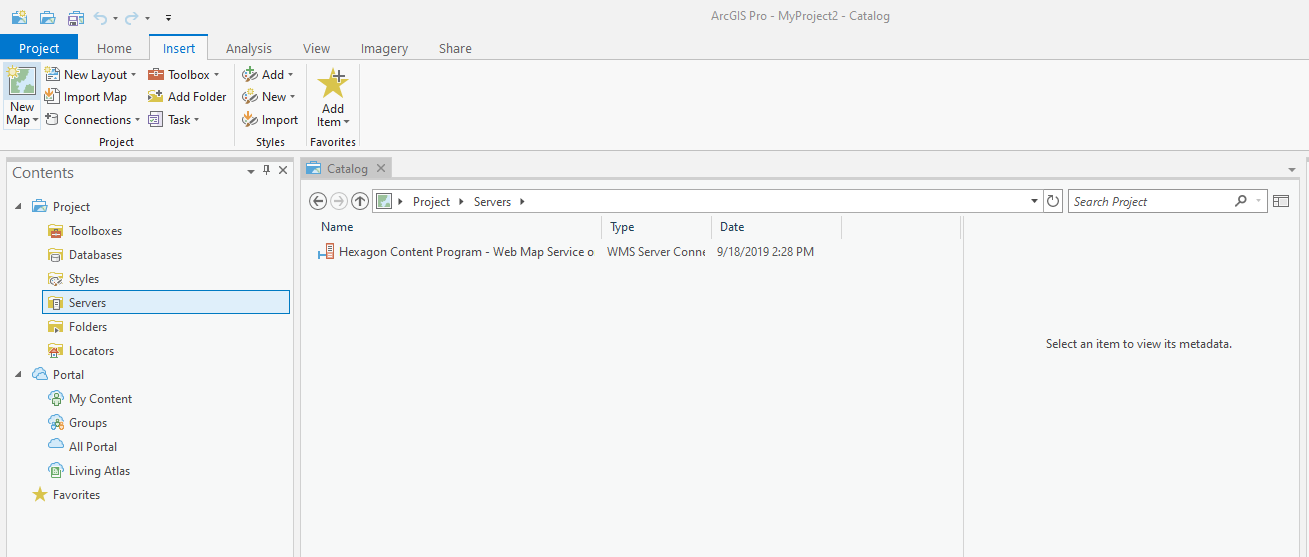Toggle the details panel view button

point(1281,202)
